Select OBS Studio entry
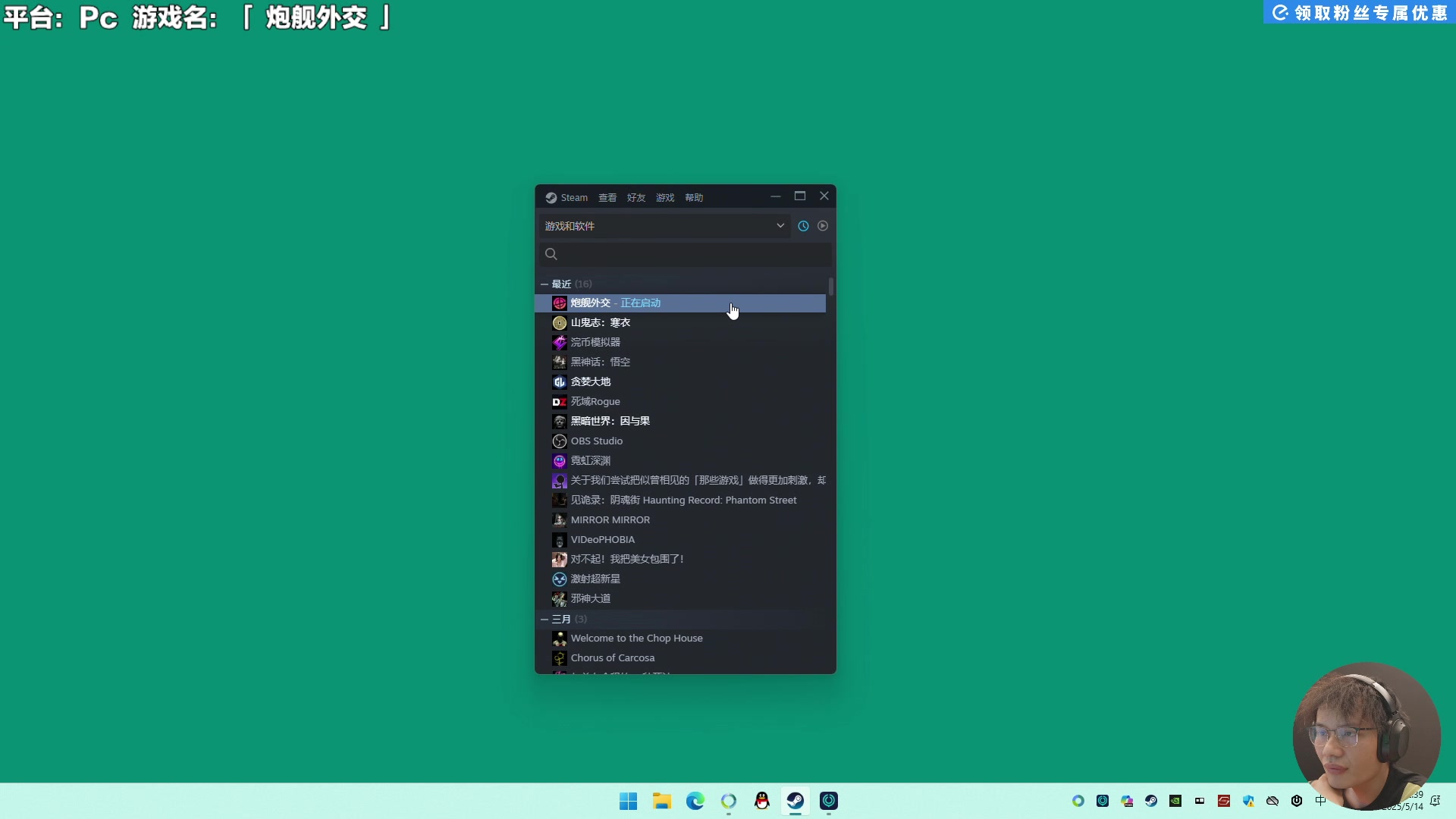Viewport: 1456px width, 819px height. (x=680, y=441)
